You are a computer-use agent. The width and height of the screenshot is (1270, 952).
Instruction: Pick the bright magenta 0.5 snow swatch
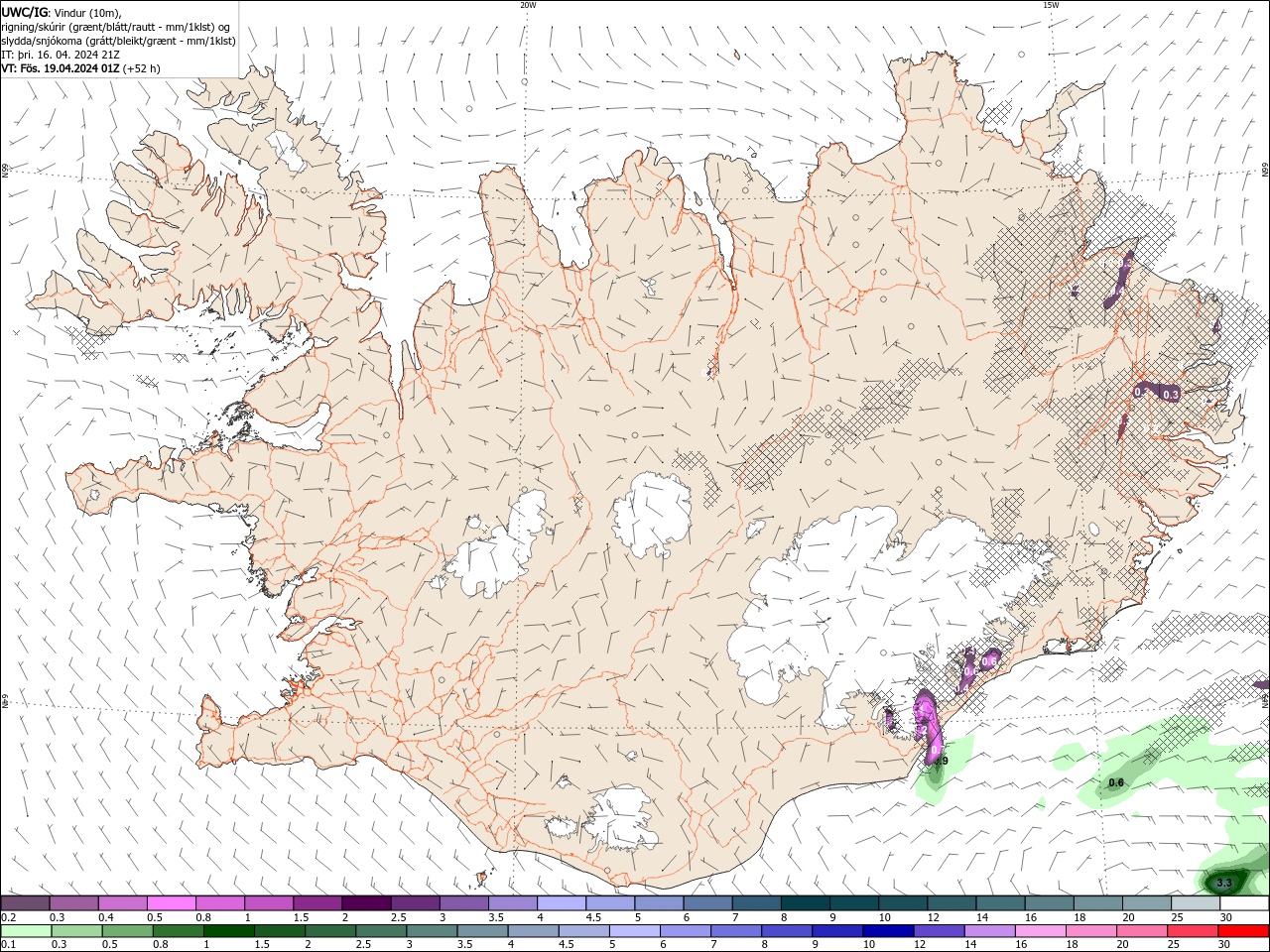click(x=171, y=903)
